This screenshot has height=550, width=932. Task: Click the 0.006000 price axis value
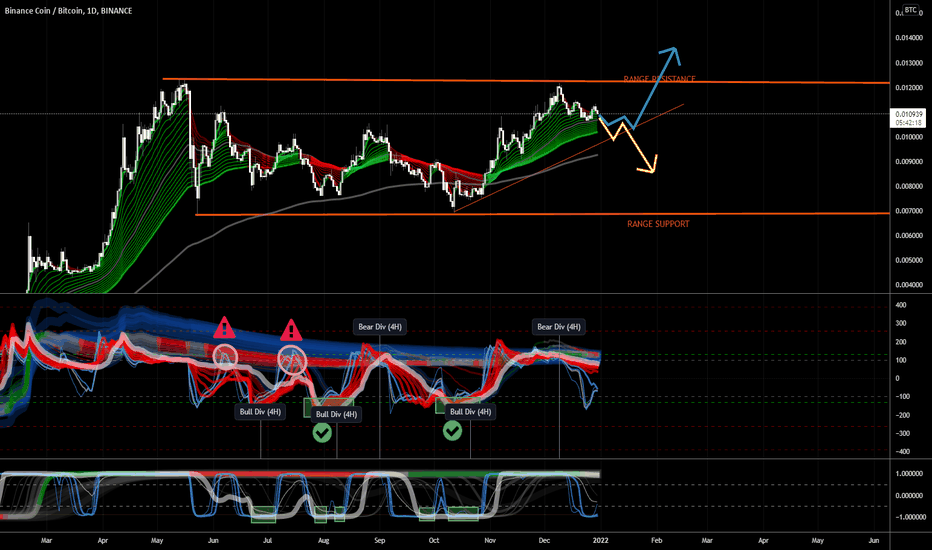coord(909,236)
